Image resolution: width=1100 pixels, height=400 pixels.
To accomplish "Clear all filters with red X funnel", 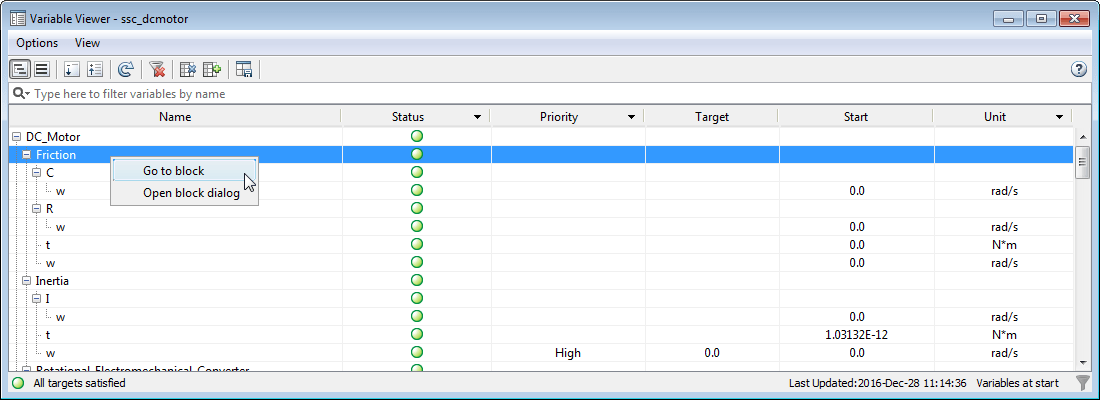I will pyautogui.click(x=157, y=69).
